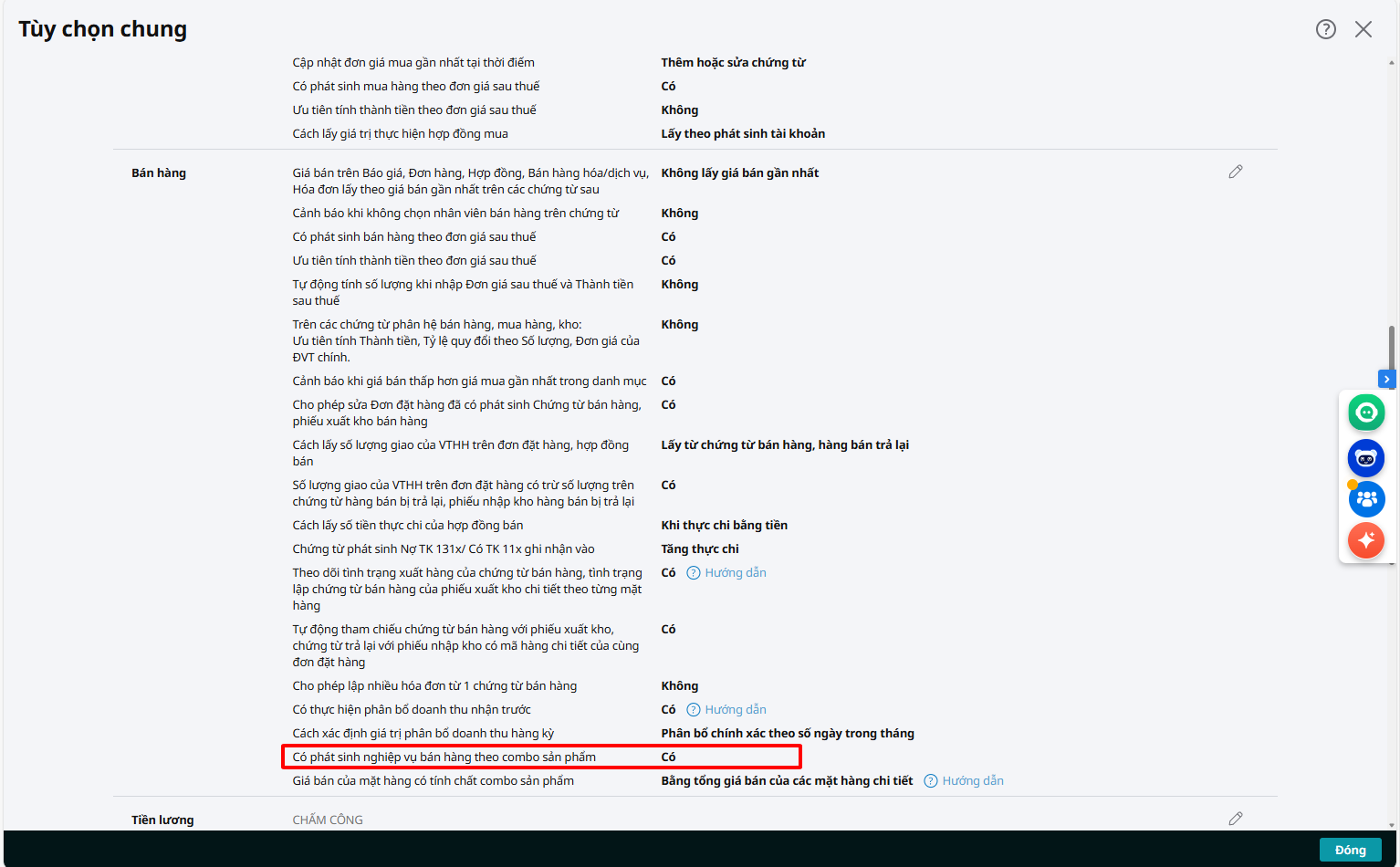Open the green chat support icon
1400x867 pixels.
tap(1366, 413)
